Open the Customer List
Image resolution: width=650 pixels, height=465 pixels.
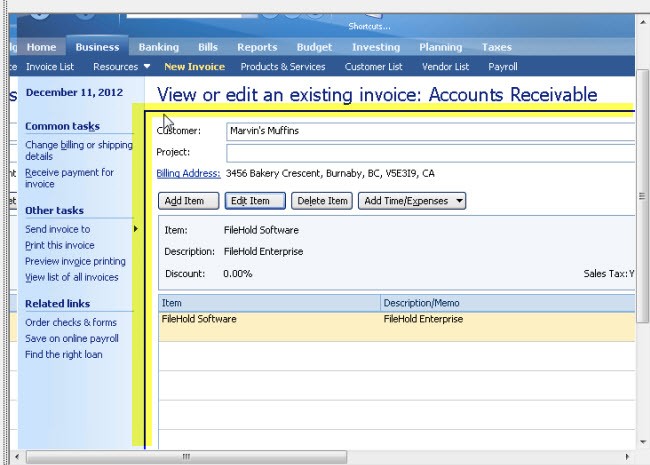tap(374, 67)
